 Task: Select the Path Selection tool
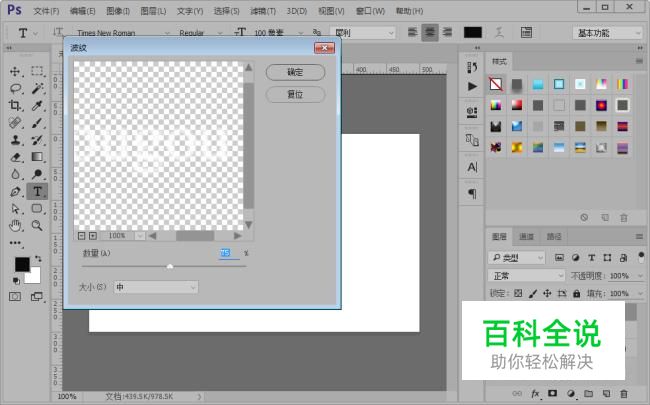15,209
